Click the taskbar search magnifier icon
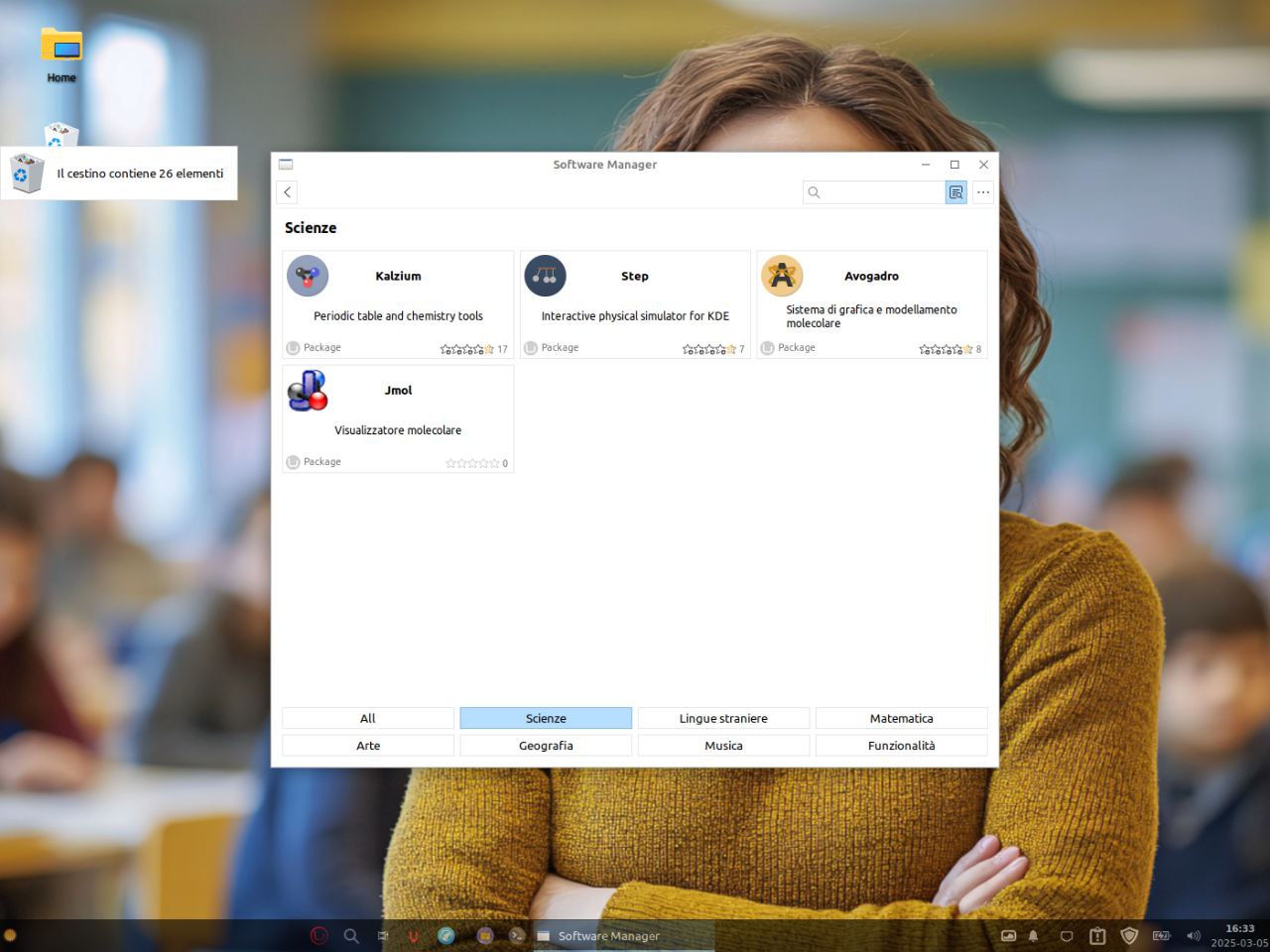This screenshot has width=1270, height=952. (x=351, y=935)
